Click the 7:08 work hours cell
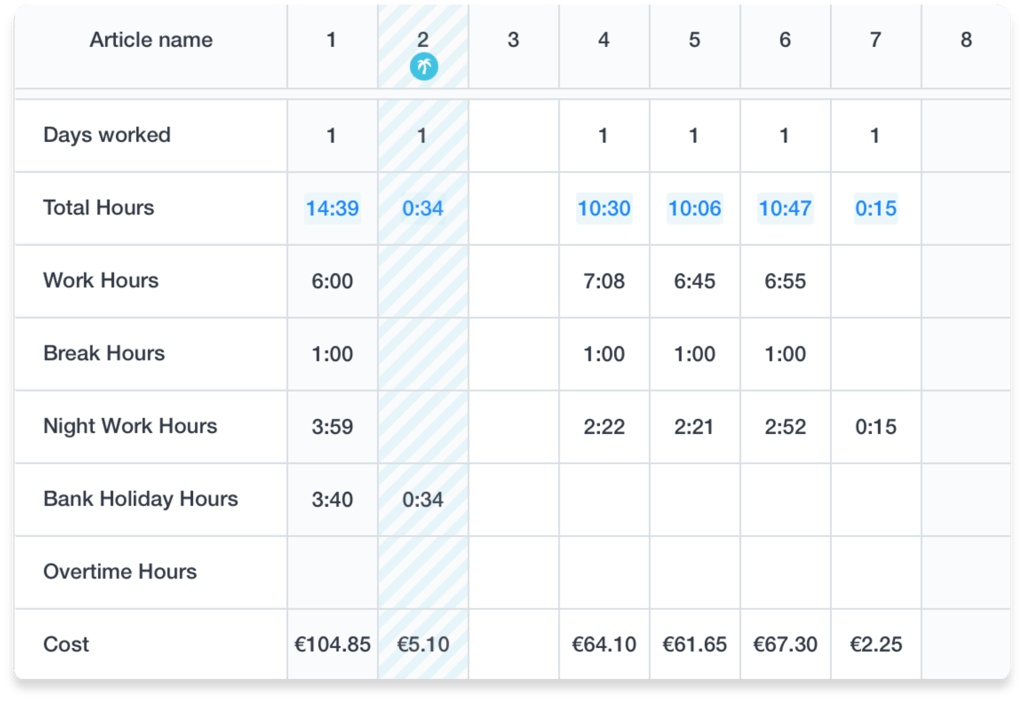 [604, 281]
